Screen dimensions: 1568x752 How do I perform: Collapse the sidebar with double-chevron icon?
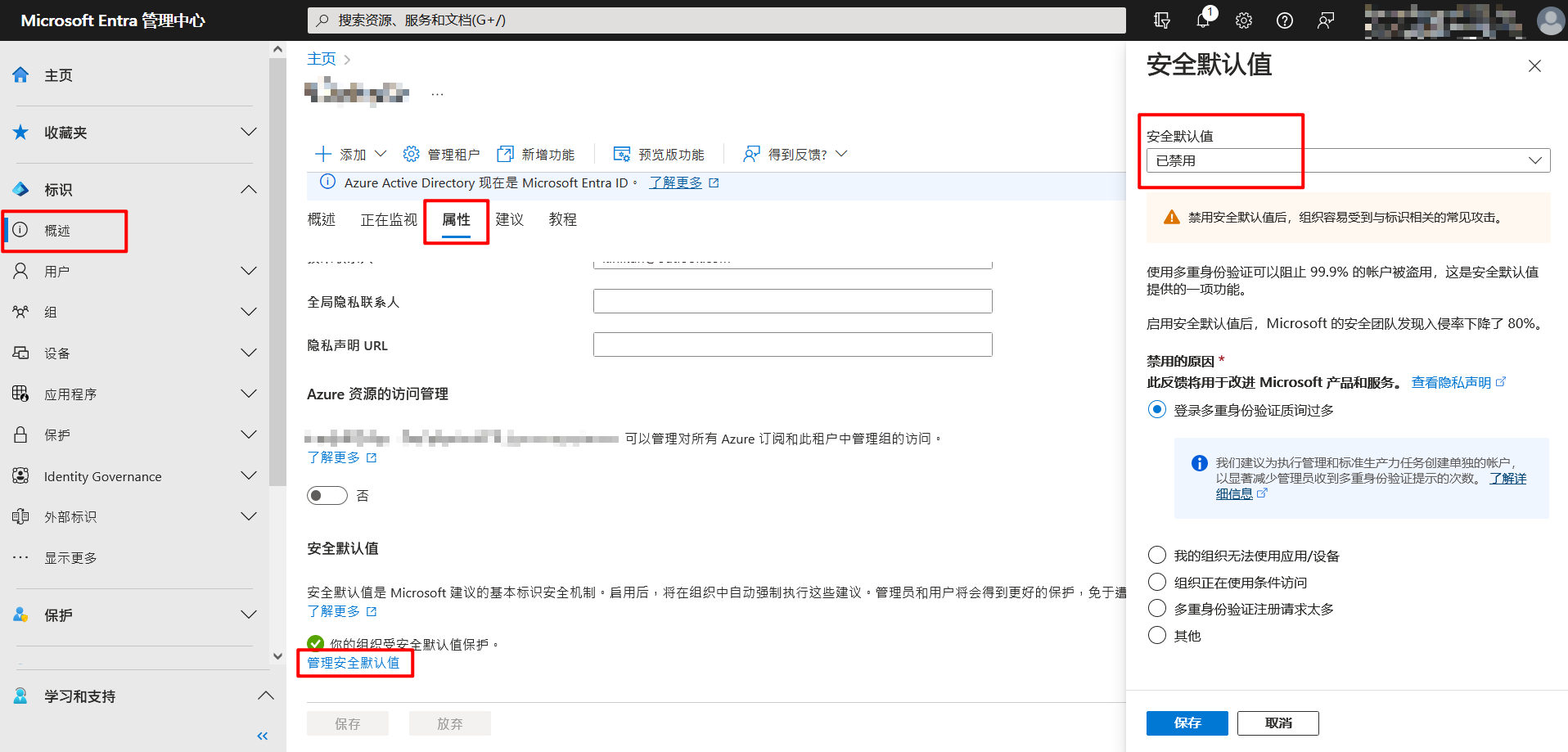pyautogui.click(x=262, y=736)
